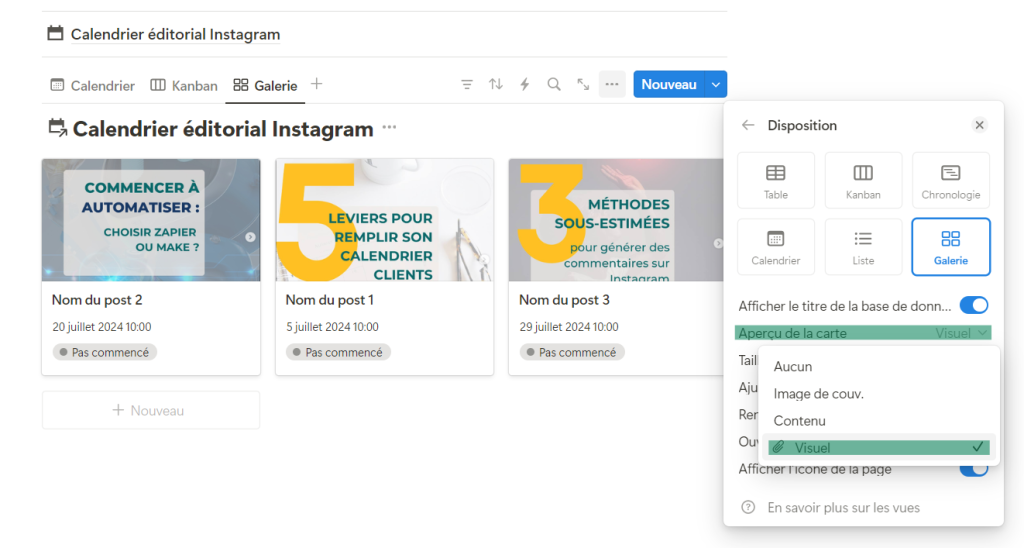Open sort options with the arrows icon
This screenshot has width=1024, height=548.
496,85
